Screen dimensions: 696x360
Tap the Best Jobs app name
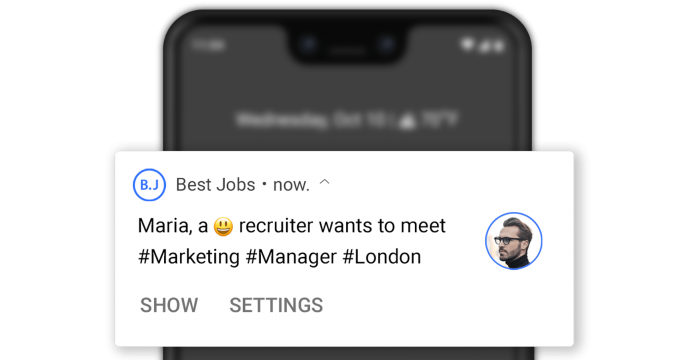point(215,185)
